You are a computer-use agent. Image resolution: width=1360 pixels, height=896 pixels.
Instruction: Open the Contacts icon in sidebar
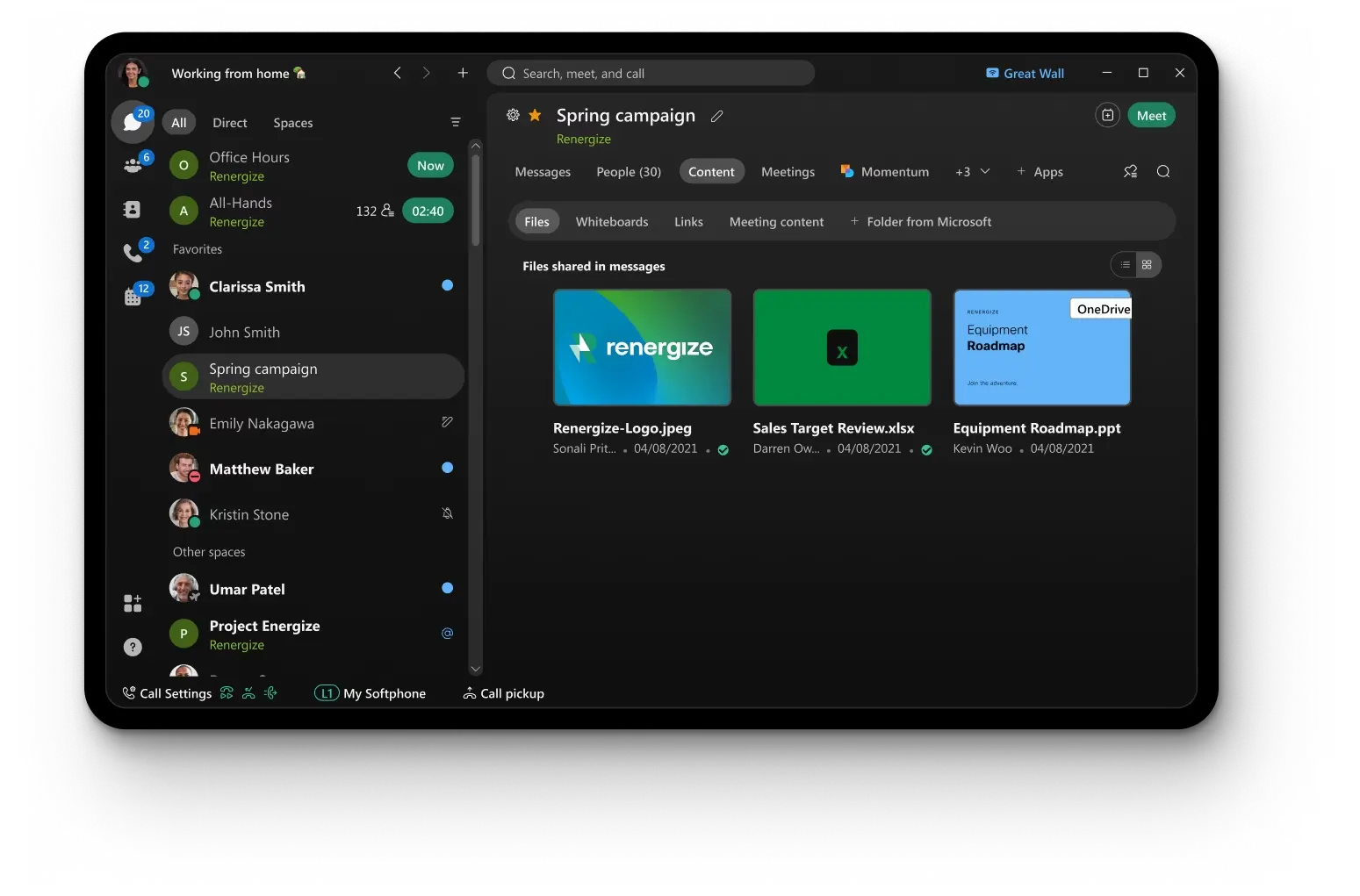click(133, 209)
